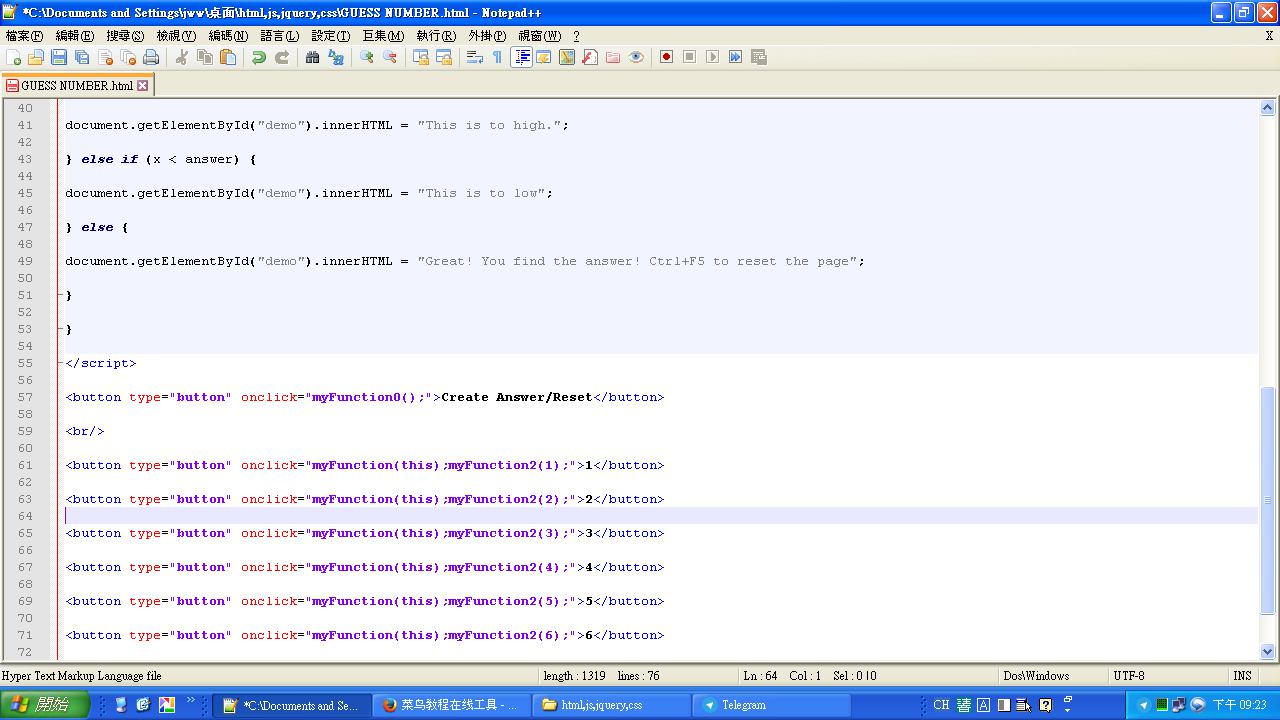This screenshot has width=1280, height=720.
Task: Open Find with the binoculars icon
Action: pyautogui.click(x=313, y=57)
